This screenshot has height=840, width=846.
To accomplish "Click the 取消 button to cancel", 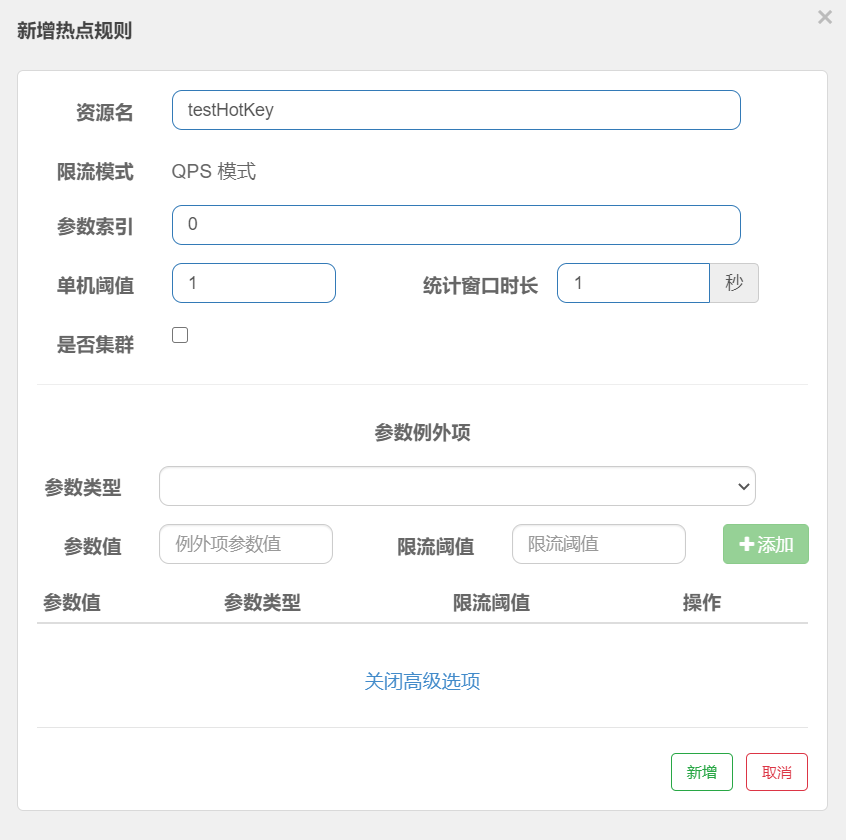I will tap(777, 772).
